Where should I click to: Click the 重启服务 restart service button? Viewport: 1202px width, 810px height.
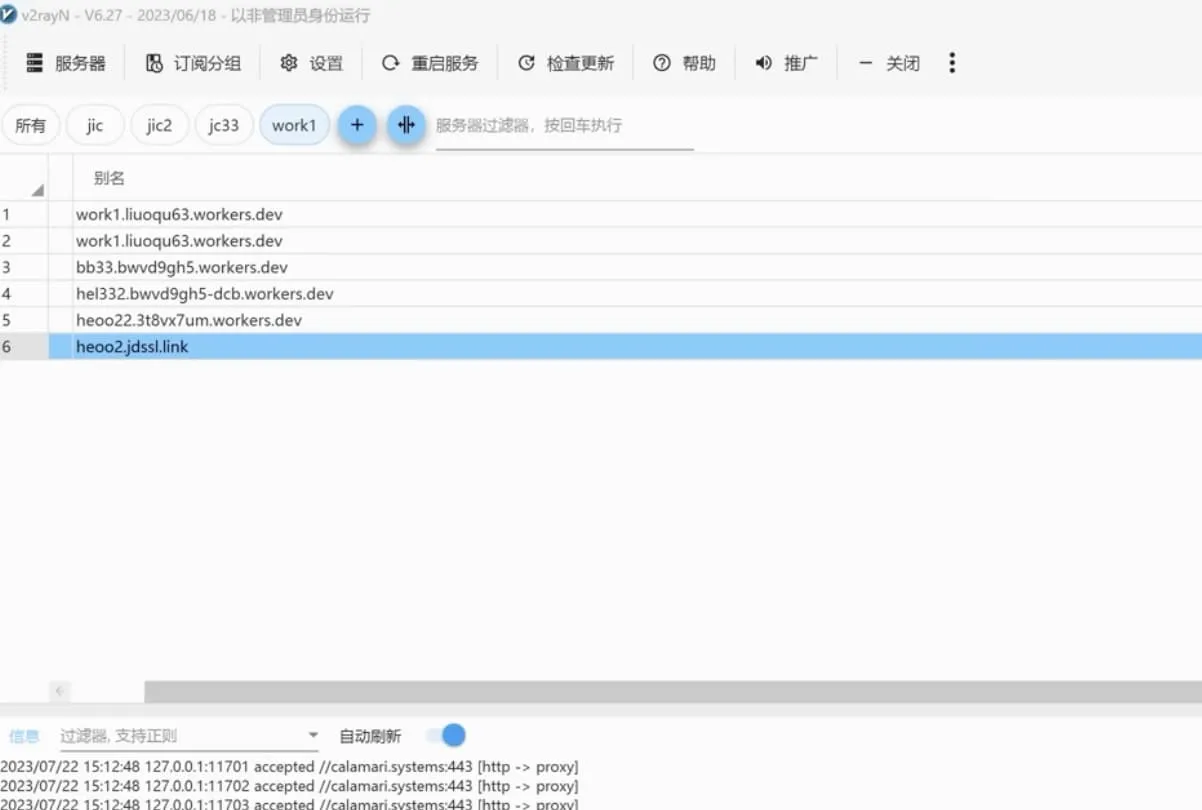click(x=431, y=63)
